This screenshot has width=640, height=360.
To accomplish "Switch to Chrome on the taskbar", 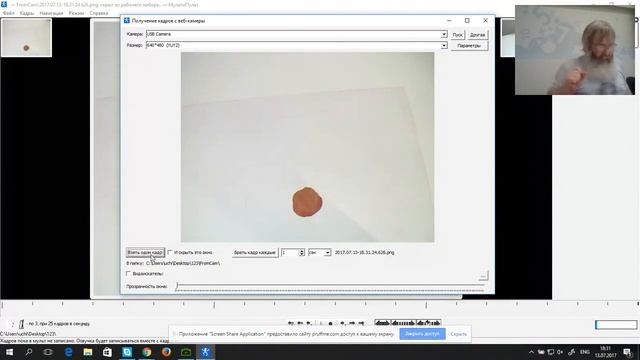I will click(x=147, y=352).
